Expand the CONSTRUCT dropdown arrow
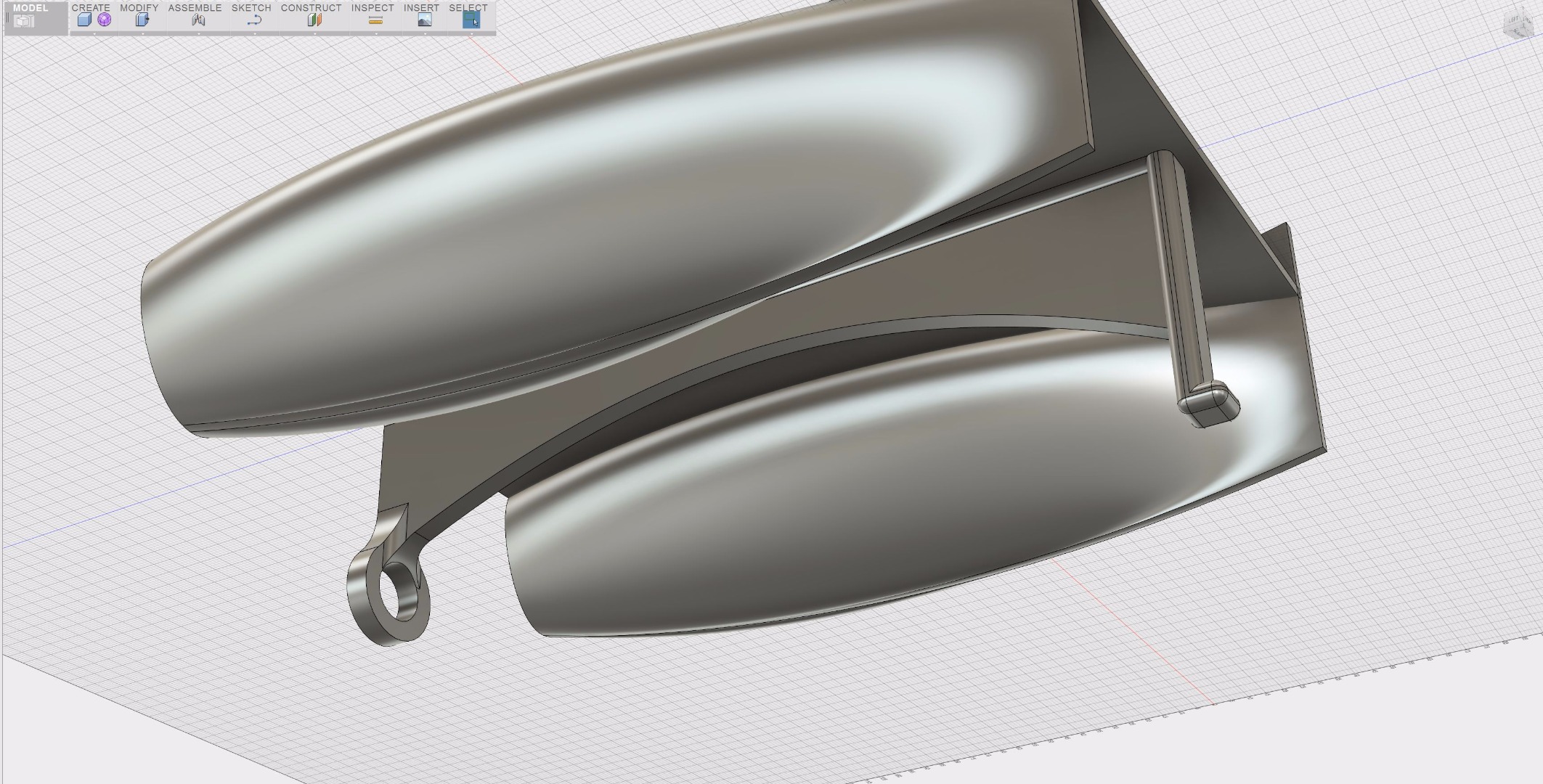The height and width of the screenshot is (784, 1543). [x=314, y=33]
